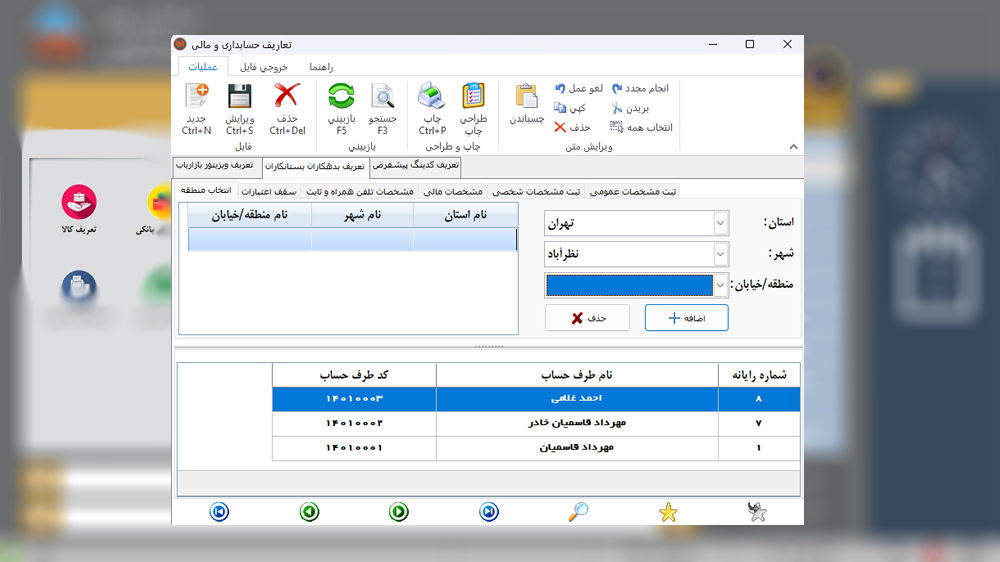
Task: Switch to the سقف اعتبارات tab
Action: [270, 191]
